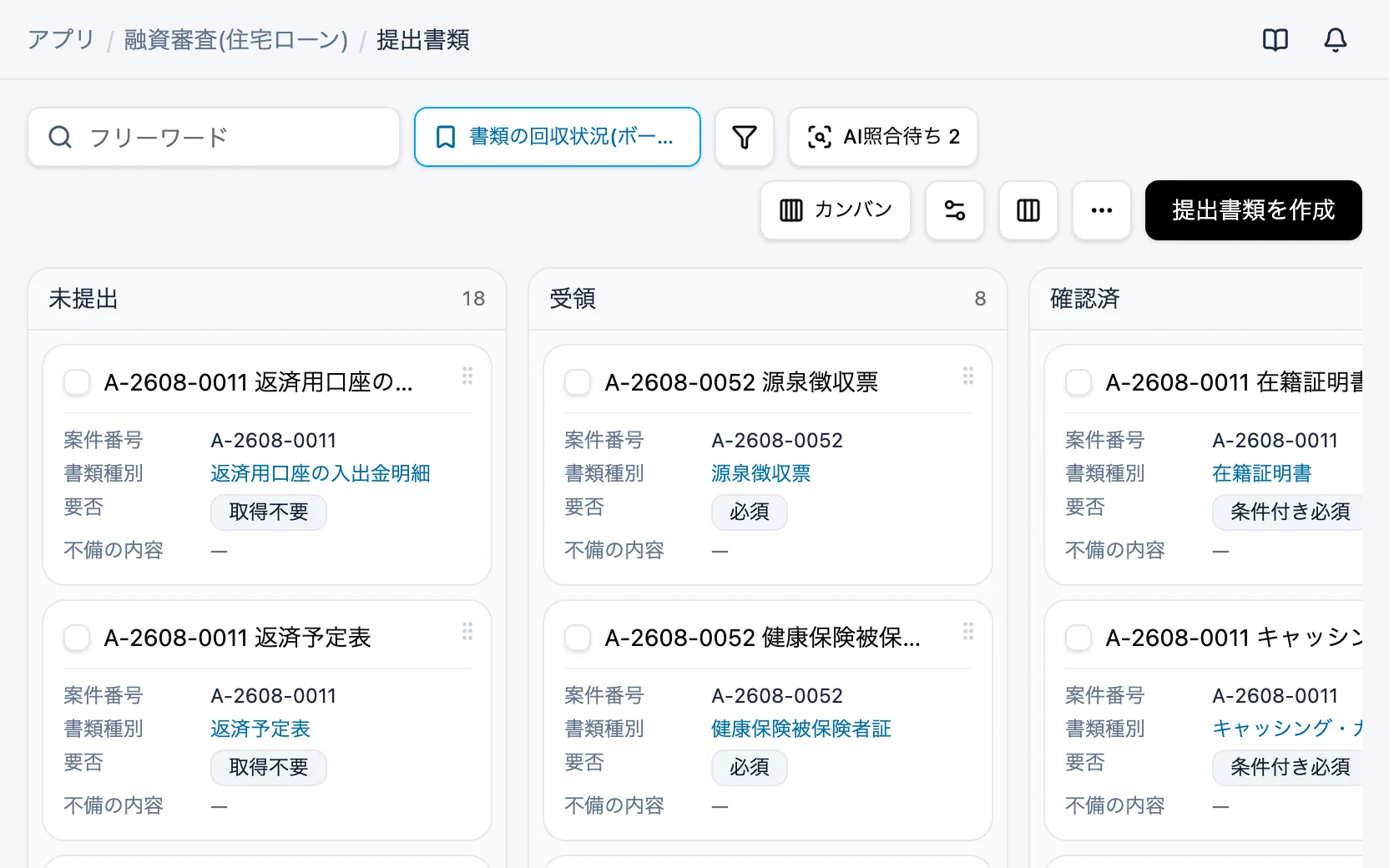Click 未提出 count 18
The height and width of the screenshot is (868, 1389).
click(x=473, y=299)
